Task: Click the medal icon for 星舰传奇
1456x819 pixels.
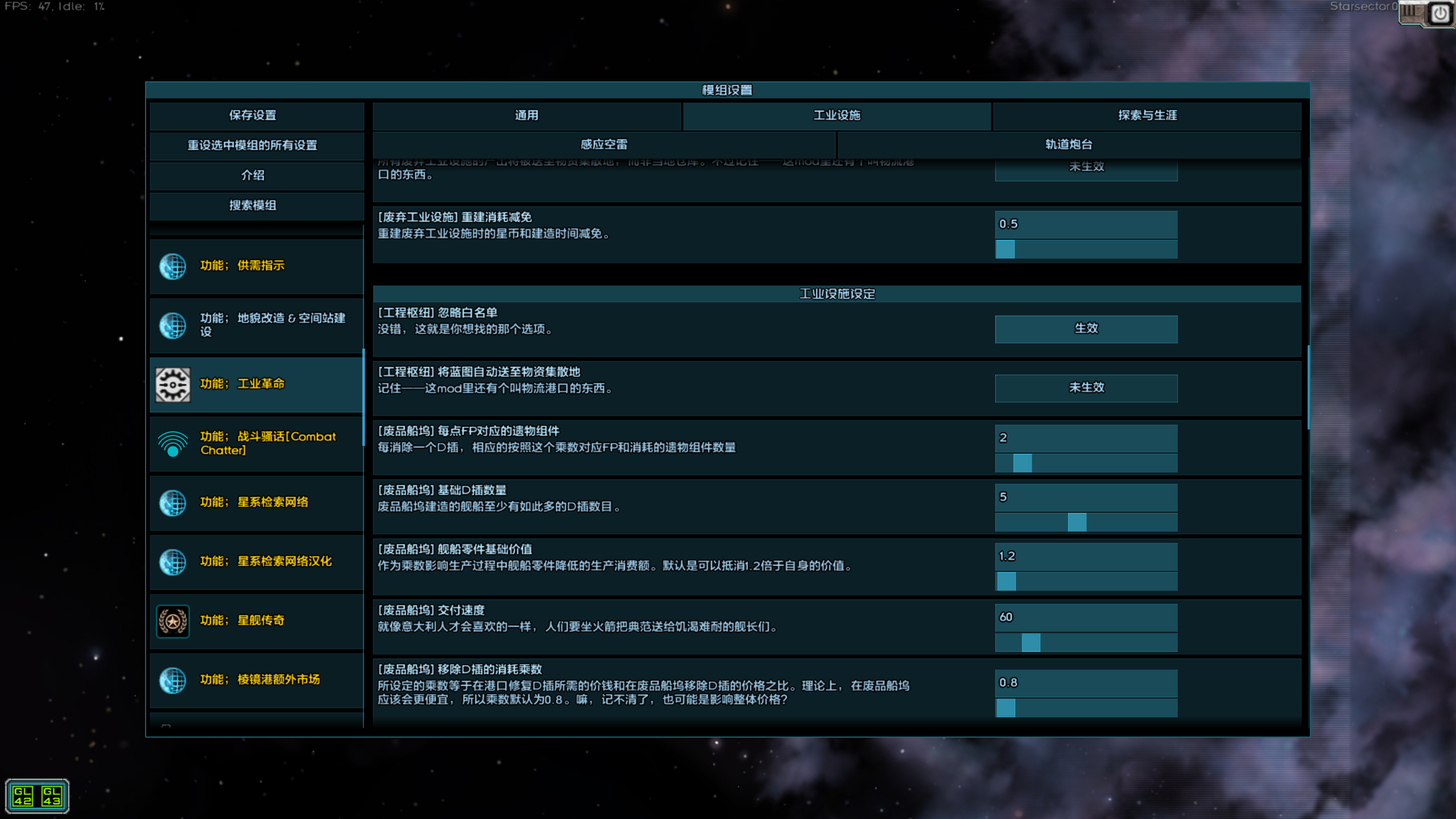Action: [x=172, y=621]
